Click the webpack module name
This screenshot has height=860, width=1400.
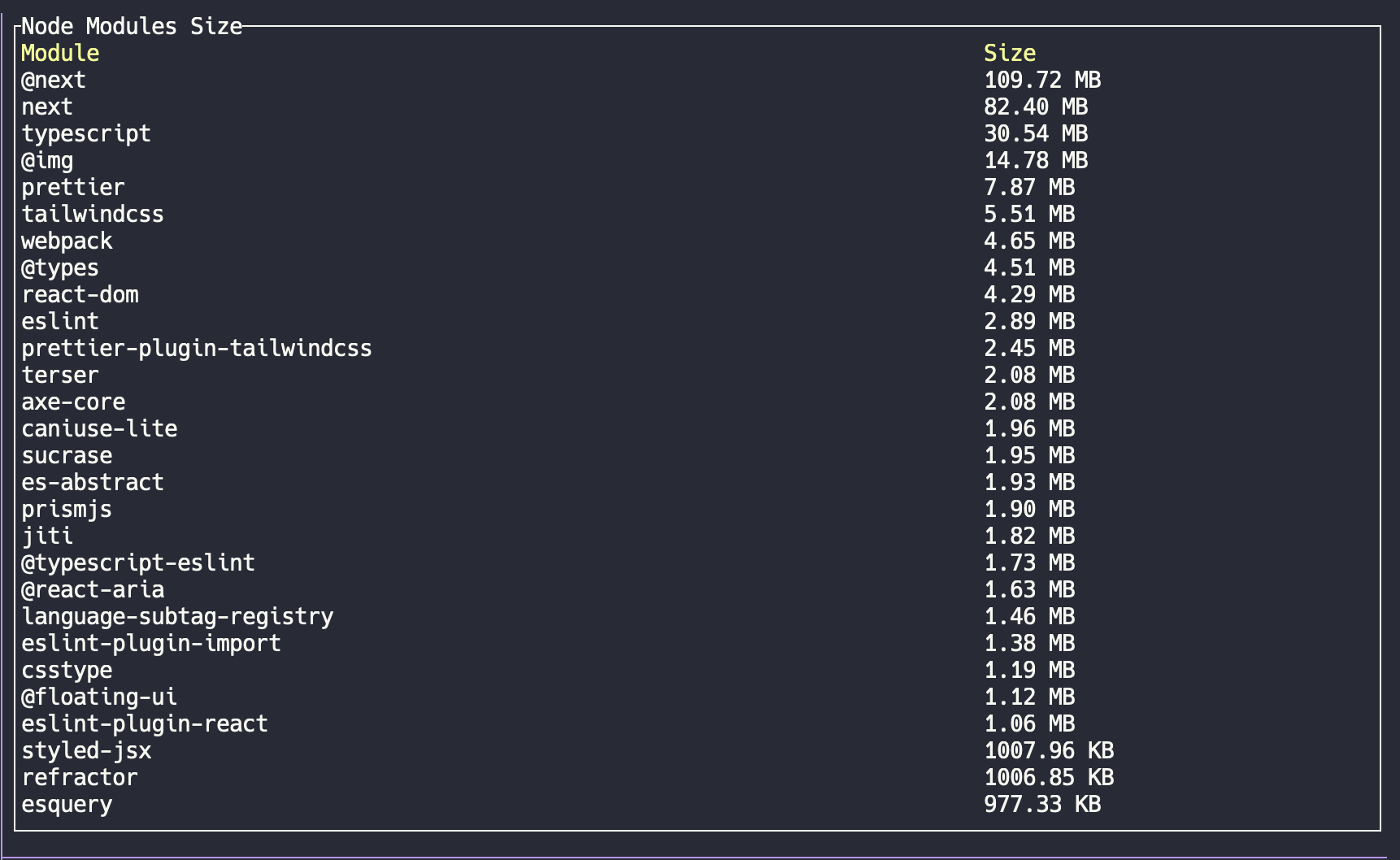coord(67,241)
